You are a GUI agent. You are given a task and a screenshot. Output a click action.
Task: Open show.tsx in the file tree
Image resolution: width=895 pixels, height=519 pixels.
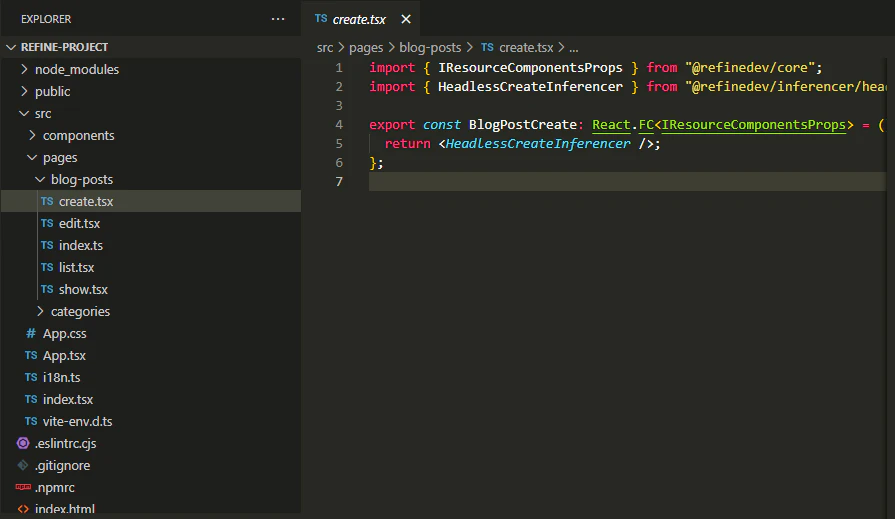tap(83, 290)
